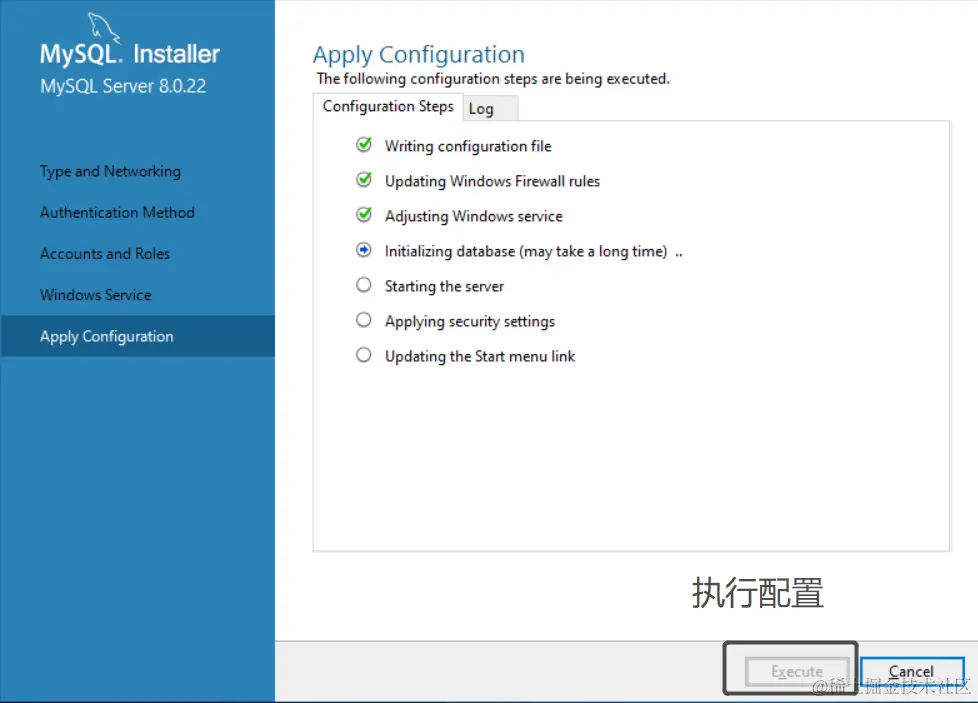Click the MySQL dolphin logo icon

tap(103, 27)
